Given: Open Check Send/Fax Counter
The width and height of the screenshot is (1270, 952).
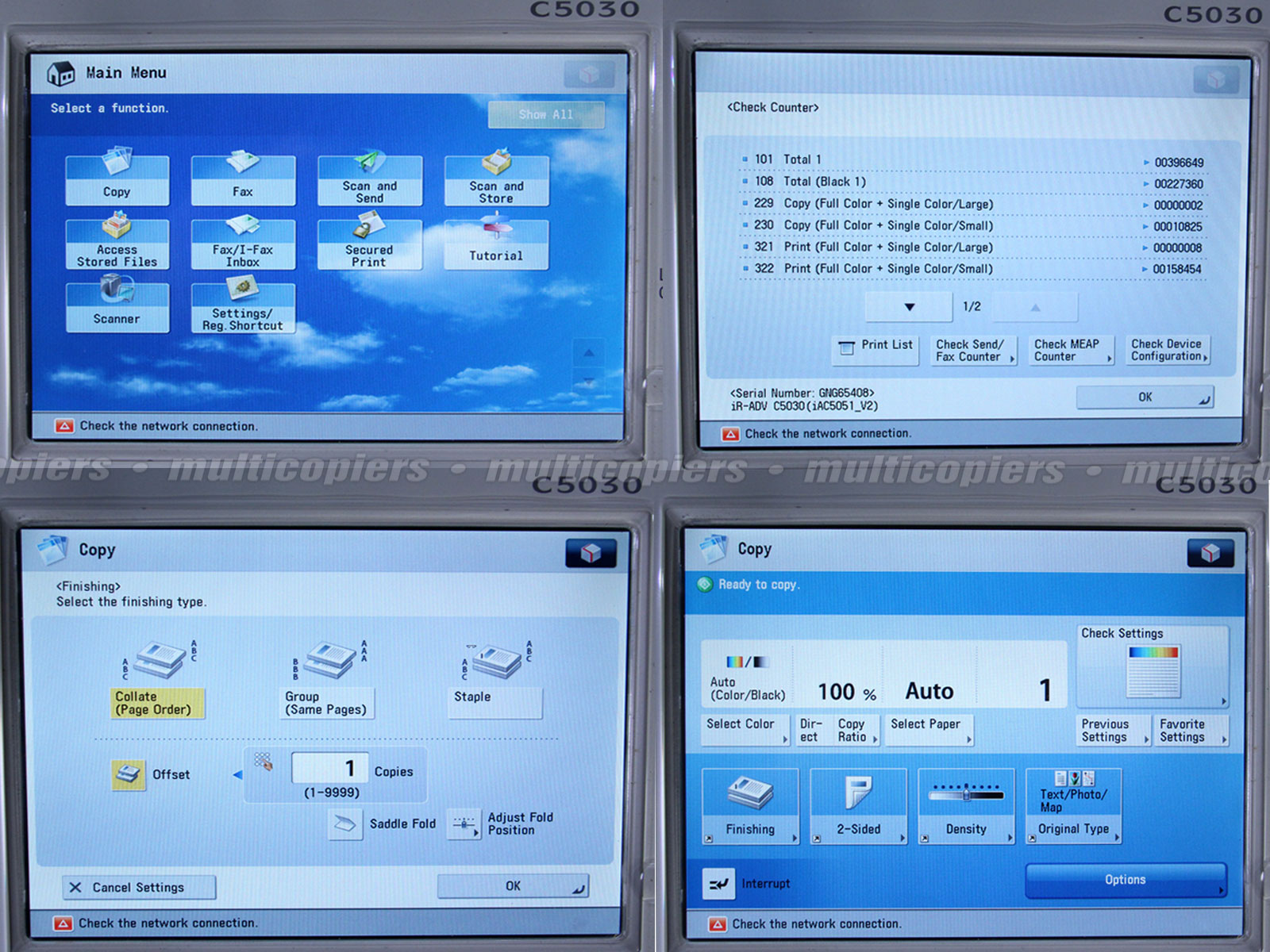Looking at the screenshot, I should pyautogui.click(x=973, y=350).
